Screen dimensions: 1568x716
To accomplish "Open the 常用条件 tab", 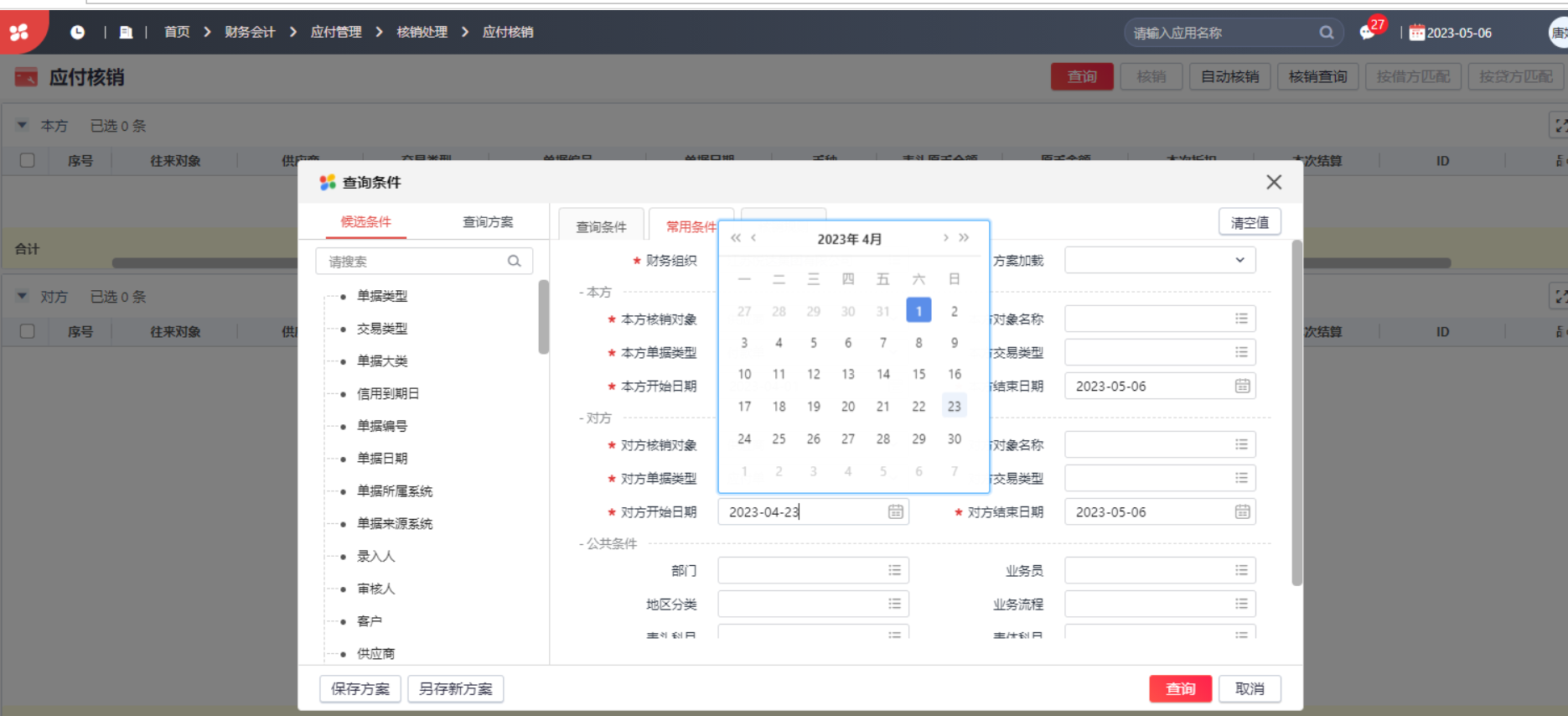I will 691,226.
